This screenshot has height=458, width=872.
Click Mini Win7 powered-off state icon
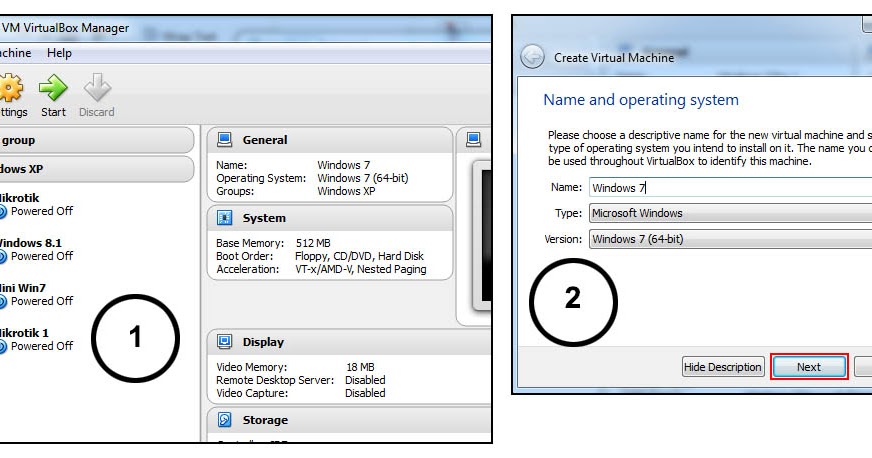2,302
